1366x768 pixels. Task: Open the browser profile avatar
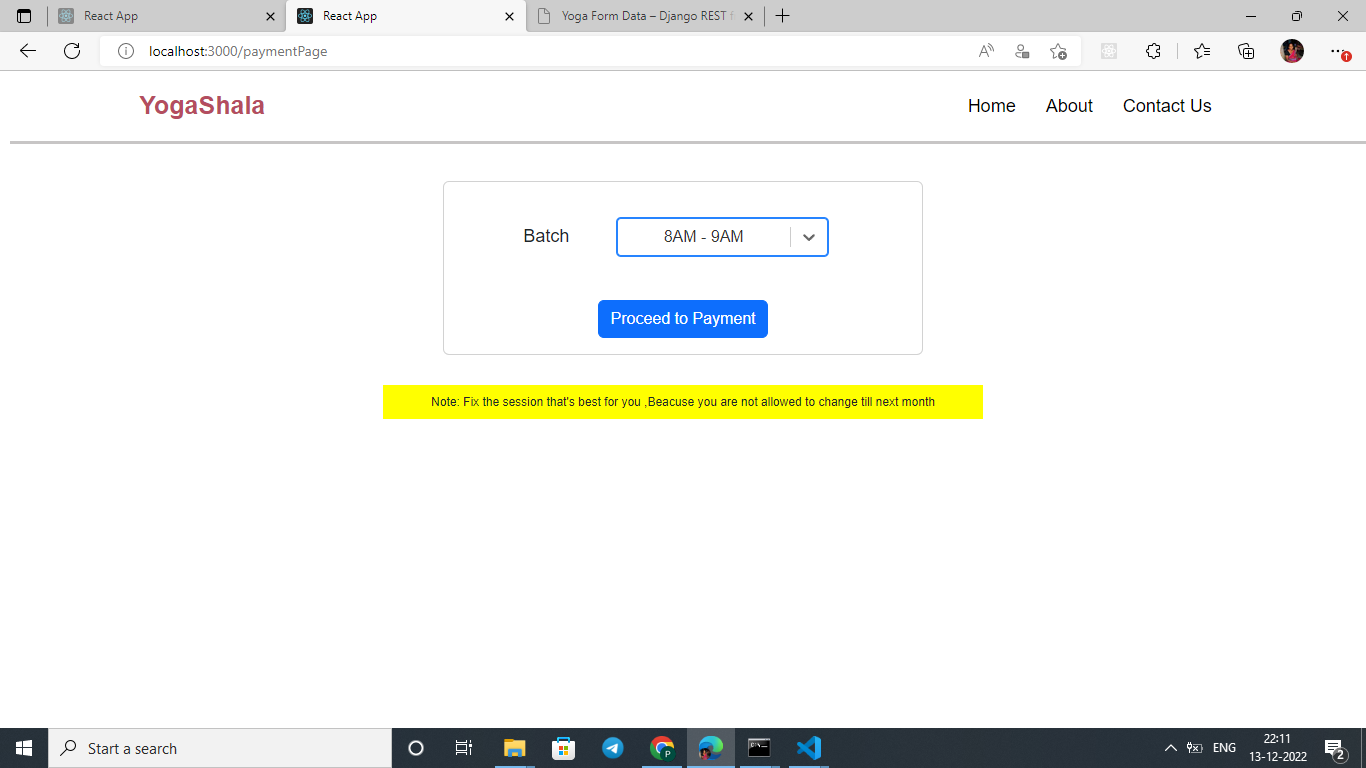[1291, 51]
